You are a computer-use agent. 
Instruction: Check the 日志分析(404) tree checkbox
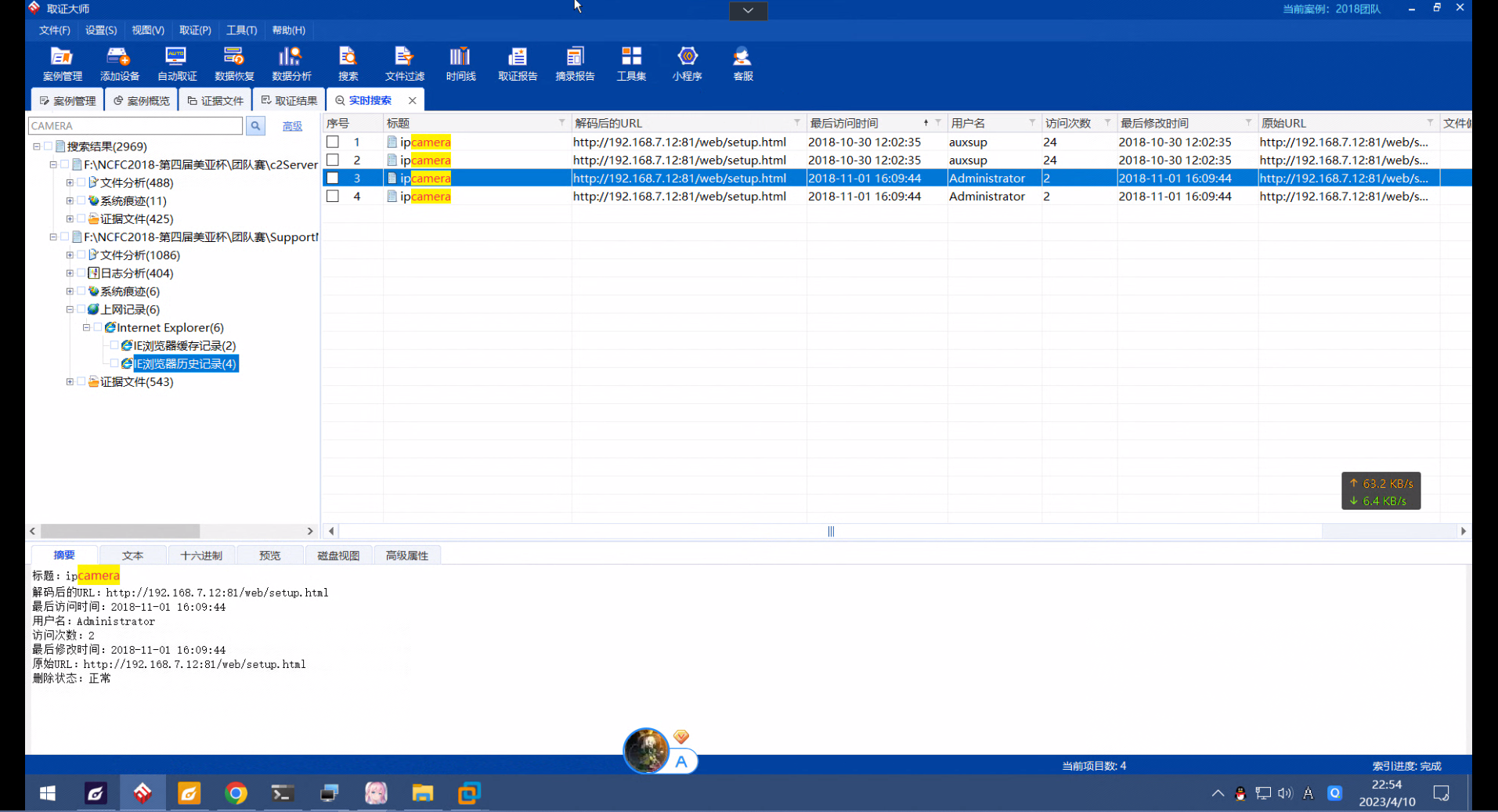coord(81,272)
